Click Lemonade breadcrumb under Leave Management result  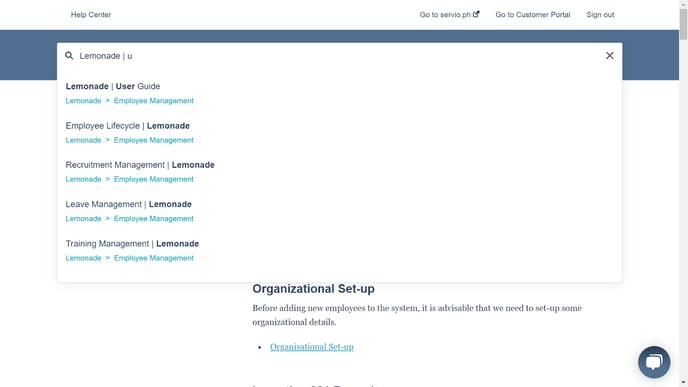coord(83,219)
